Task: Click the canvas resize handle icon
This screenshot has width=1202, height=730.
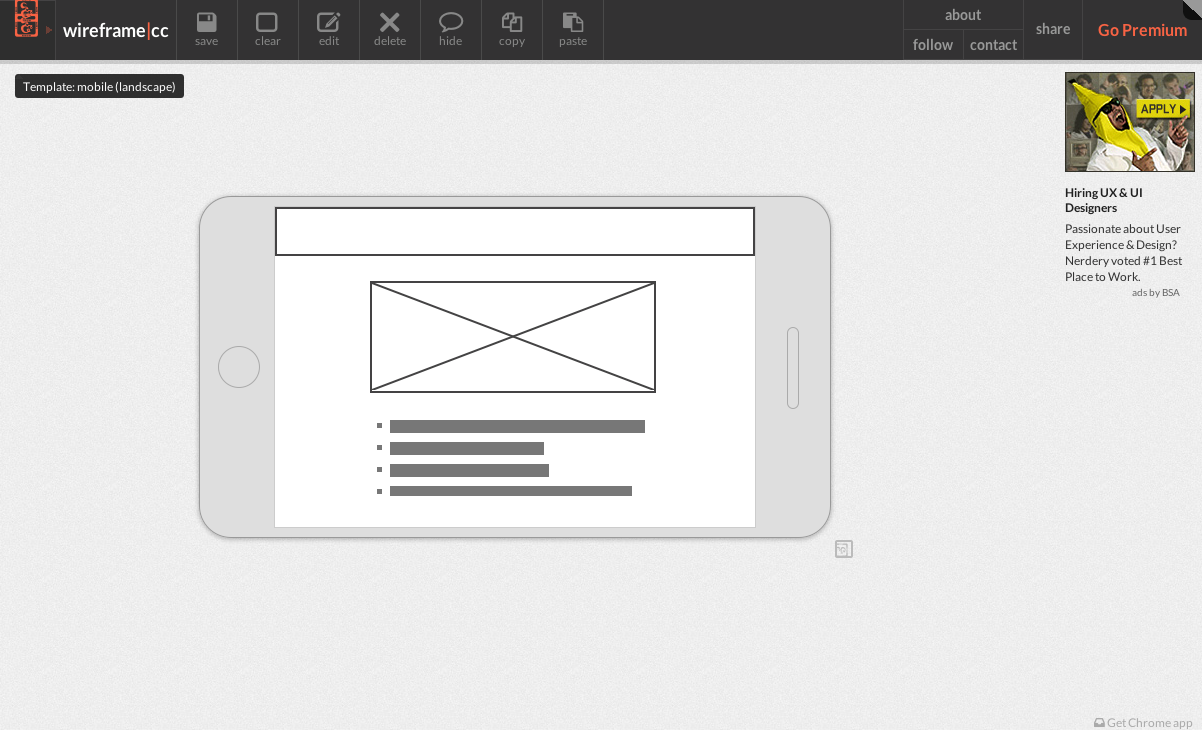Action: pos(844,549)
